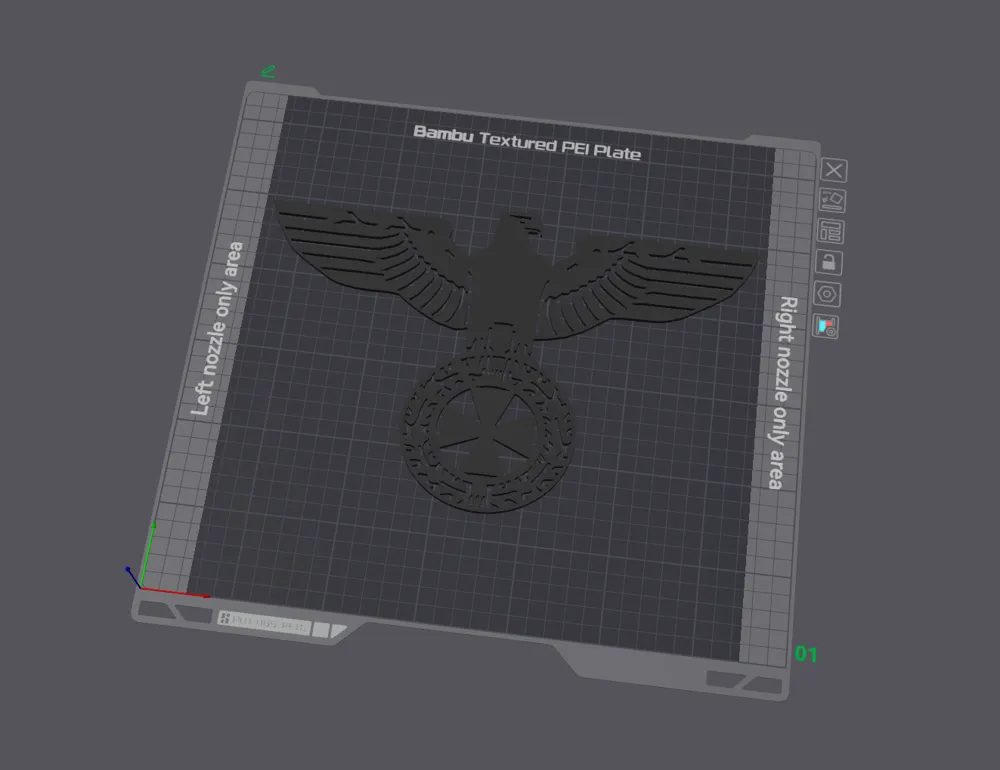
Task: Toggle the plate lock
Action: pos(832,264)
